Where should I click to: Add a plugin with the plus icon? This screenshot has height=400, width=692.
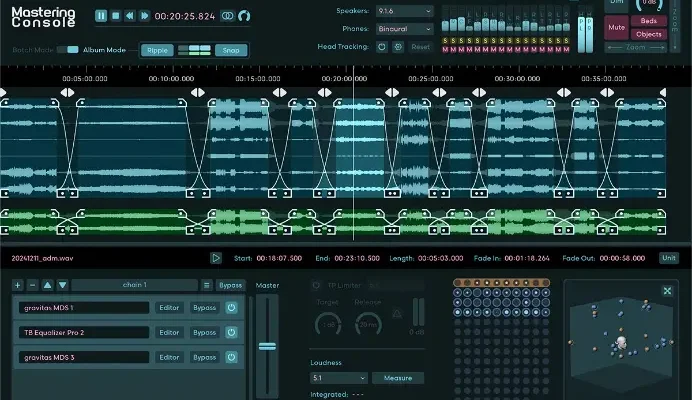pos(17,285)
